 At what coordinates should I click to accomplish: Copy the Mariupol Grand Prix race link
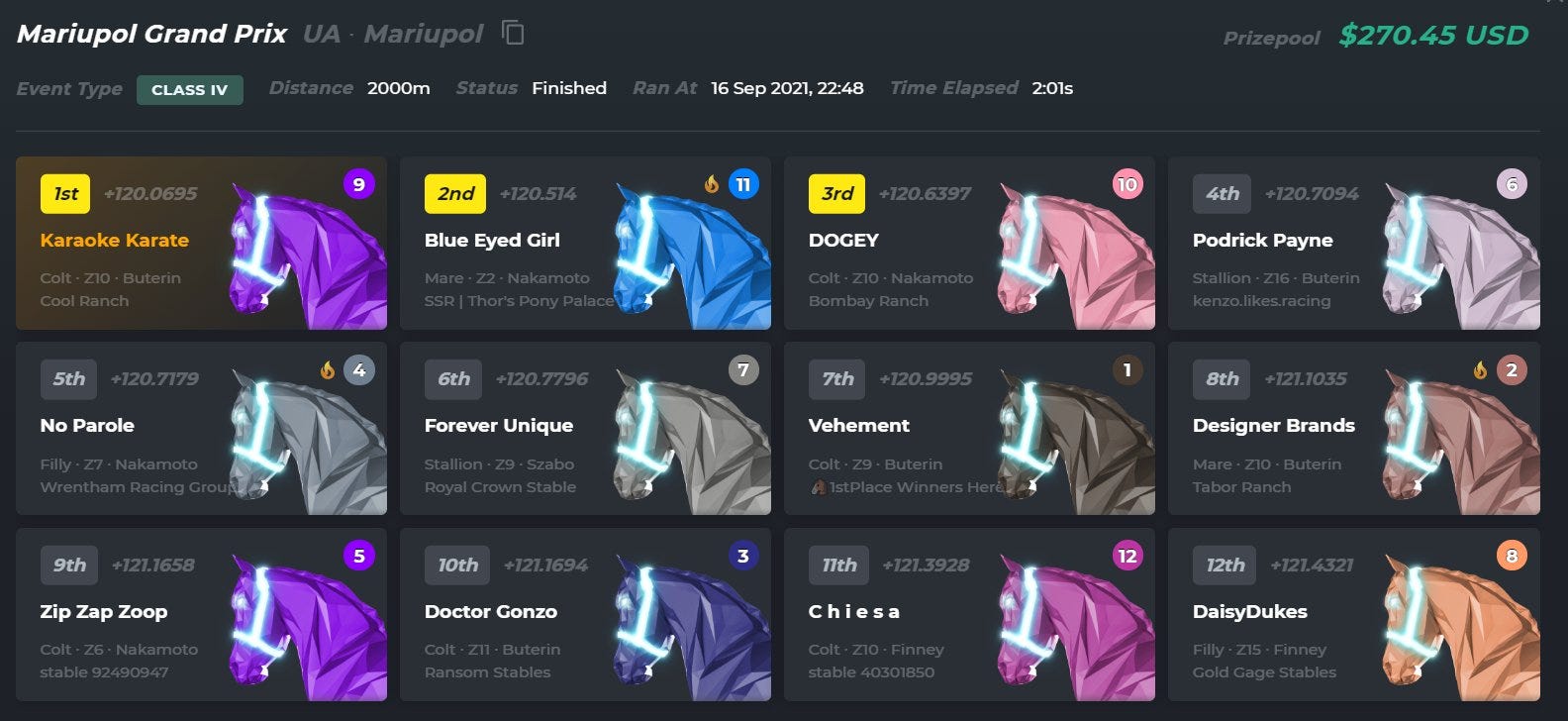coord(513,33)
